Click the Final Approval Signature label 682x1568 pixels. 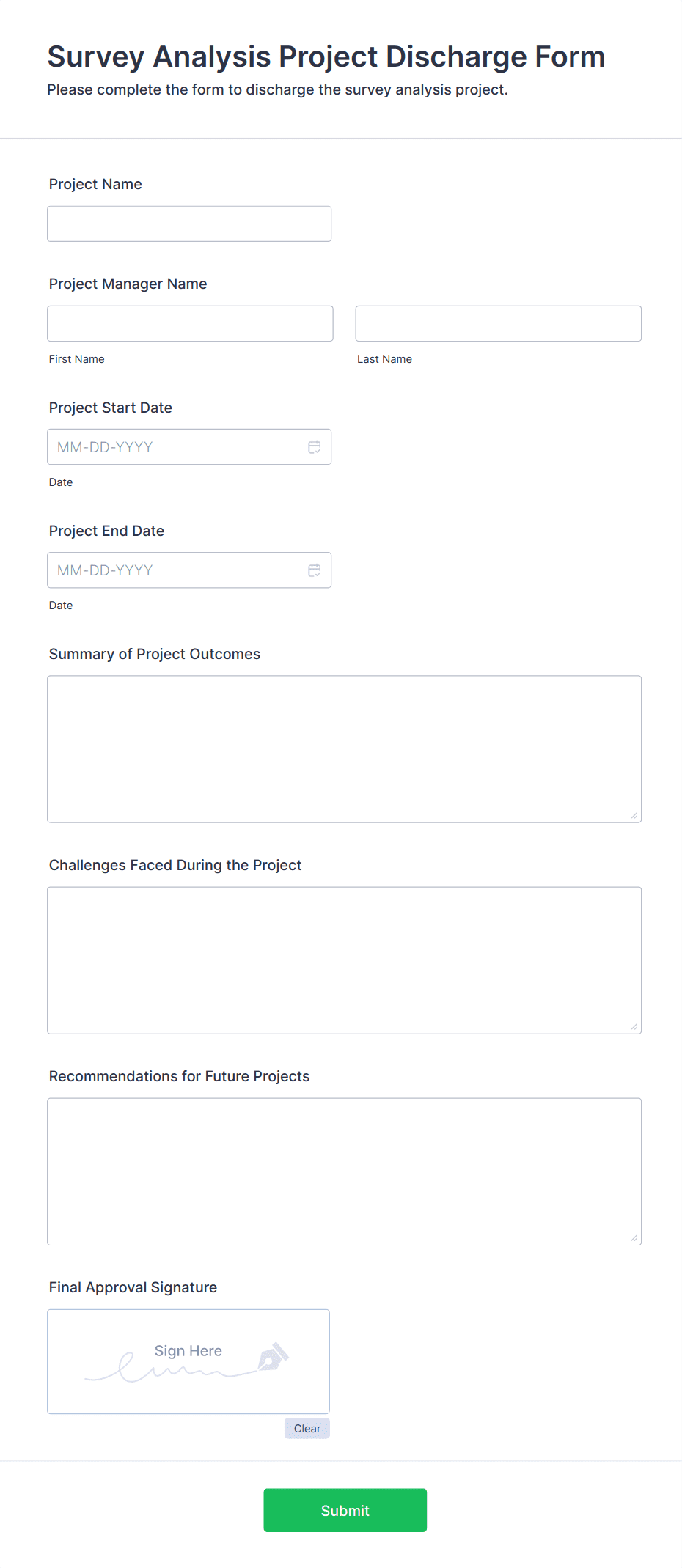click(133, 1287)
